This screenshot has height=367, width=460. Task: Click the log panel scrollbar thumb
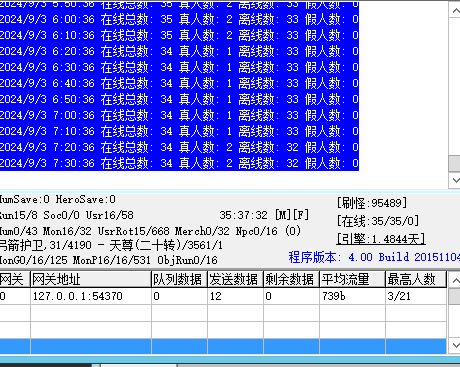pyautogui.click(x=454, y=163)
